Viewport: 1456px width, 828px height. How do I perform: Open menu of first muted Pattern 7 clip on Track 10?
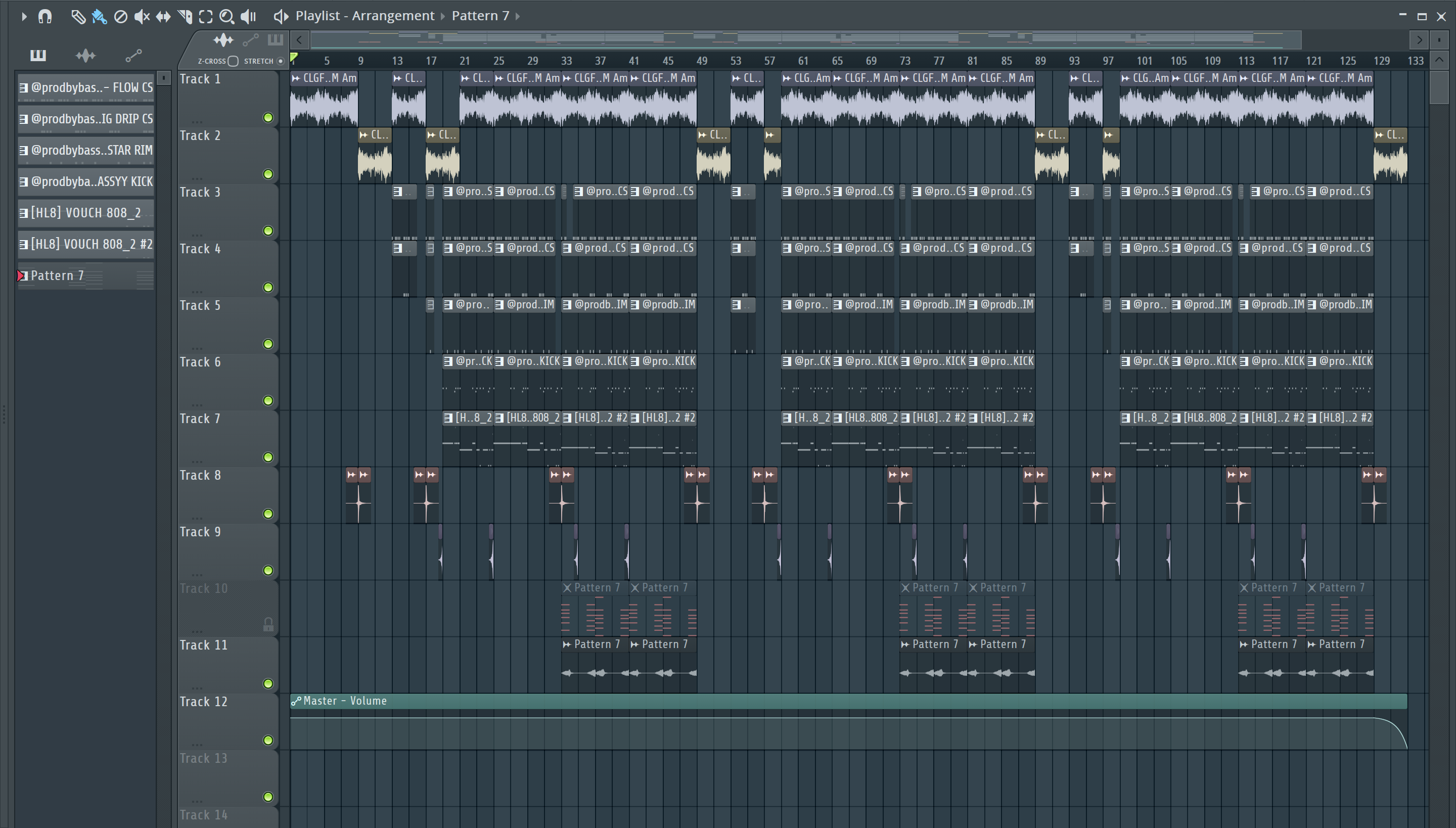tap(567, 588)
